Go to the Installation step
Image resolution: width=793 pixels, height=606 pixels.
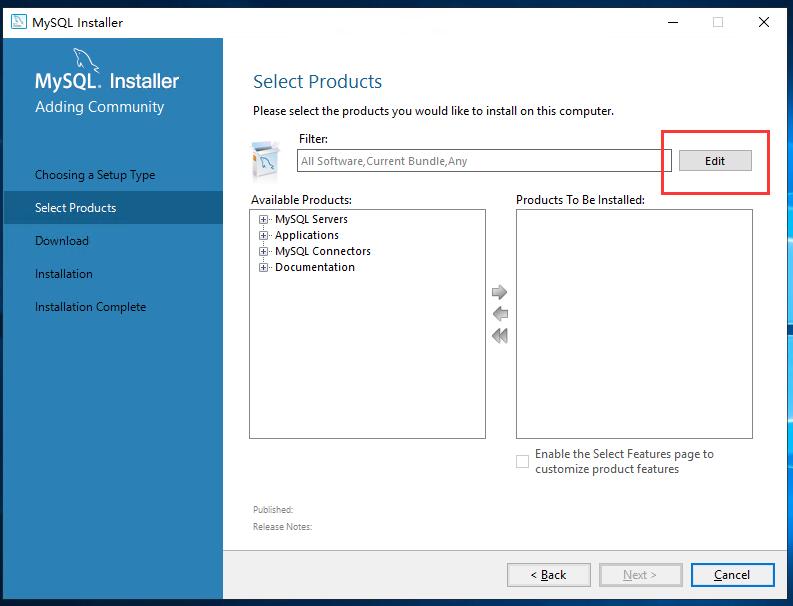(x=64, y=274)
